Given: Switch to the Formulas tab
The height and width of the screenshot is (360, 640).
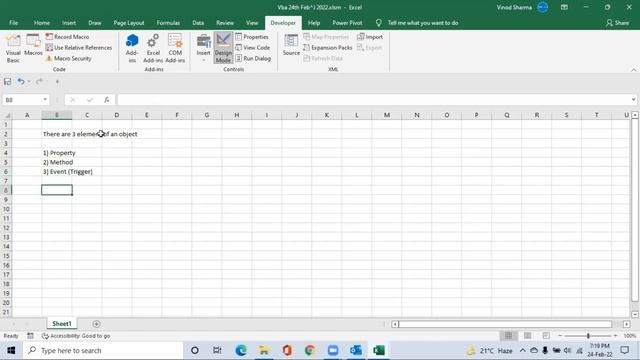Looking at the screenshot, I should [168, 23].
